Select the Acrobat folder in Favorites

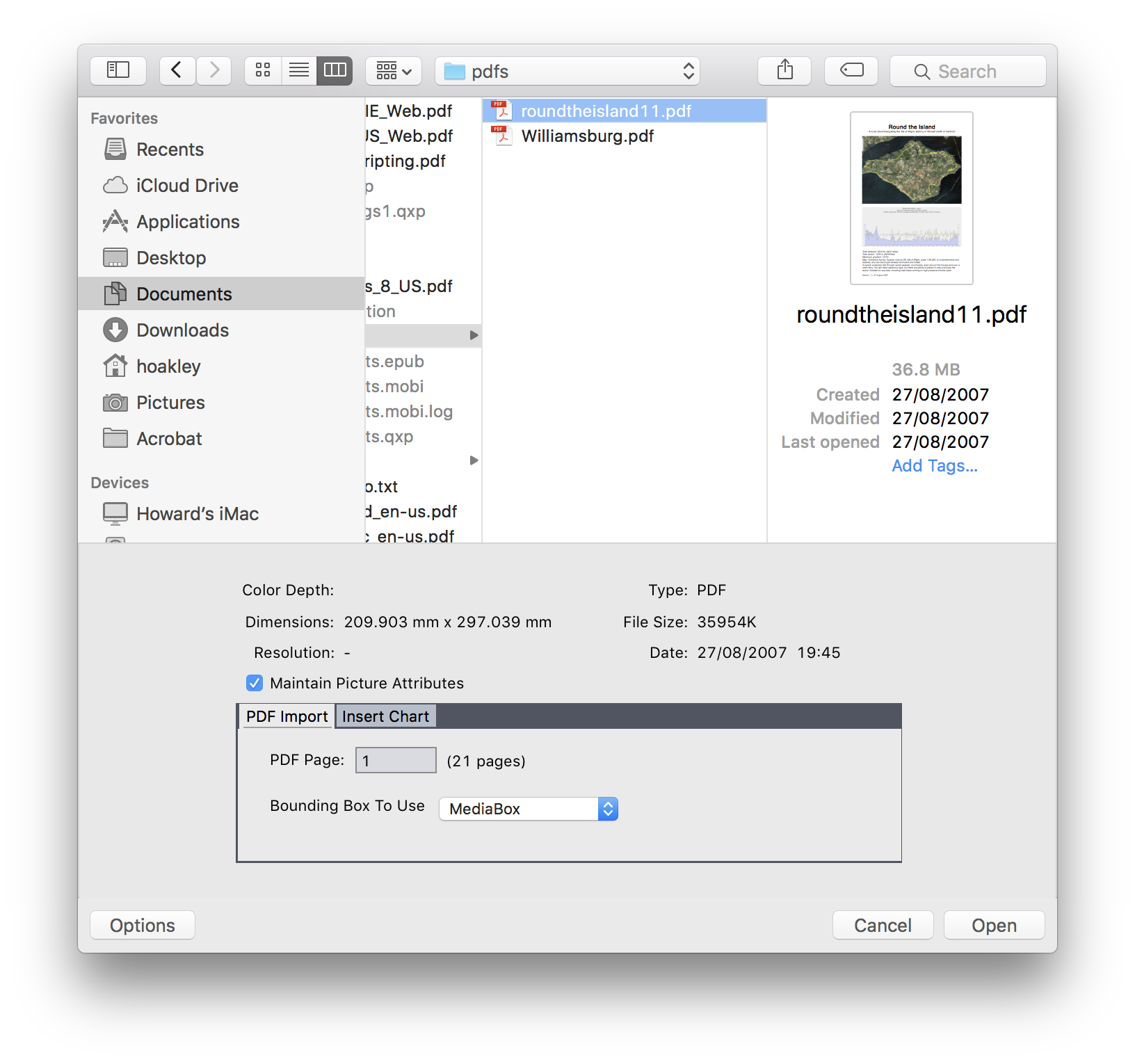point(169,438)
